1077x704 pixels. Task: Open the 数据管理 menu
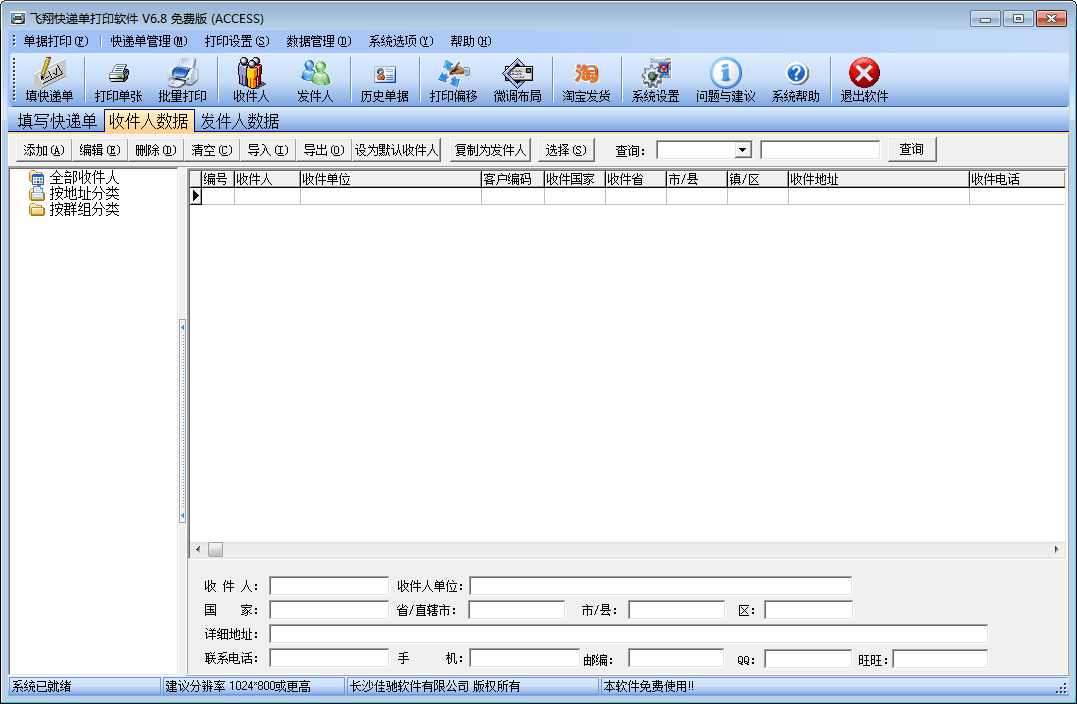point(318,41)
